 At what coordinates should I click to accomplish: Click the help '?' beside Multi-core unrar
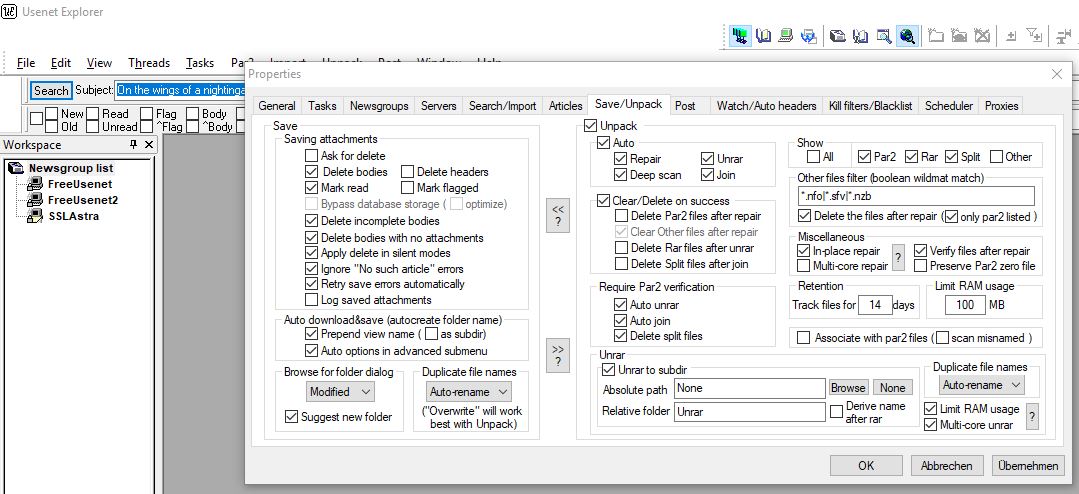pos(1032,417)
